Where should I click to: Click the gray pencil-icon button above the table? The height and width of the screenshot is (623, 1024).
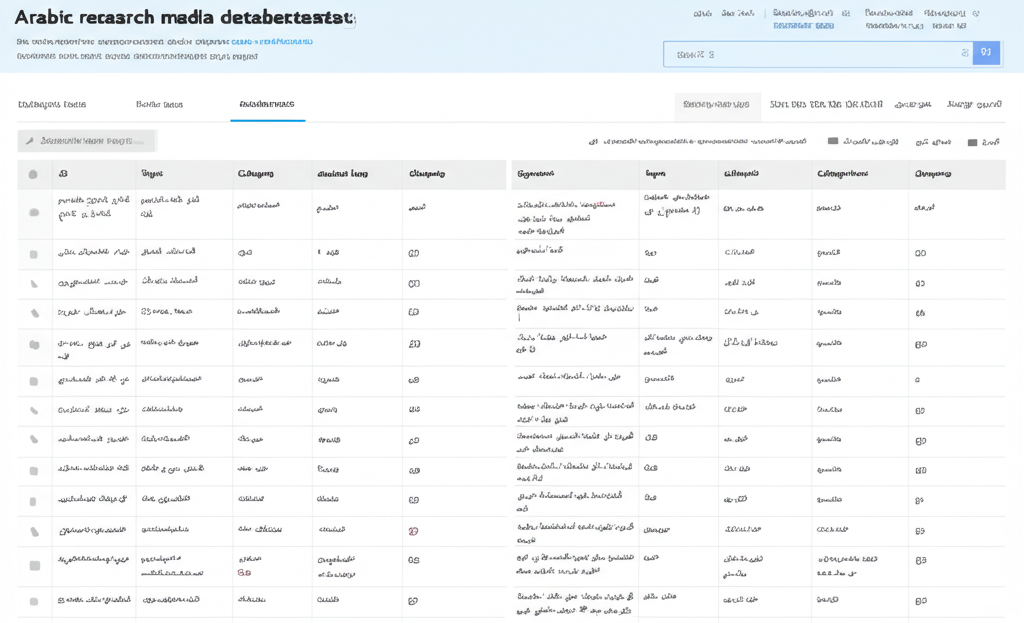click(x=86, y=141)
